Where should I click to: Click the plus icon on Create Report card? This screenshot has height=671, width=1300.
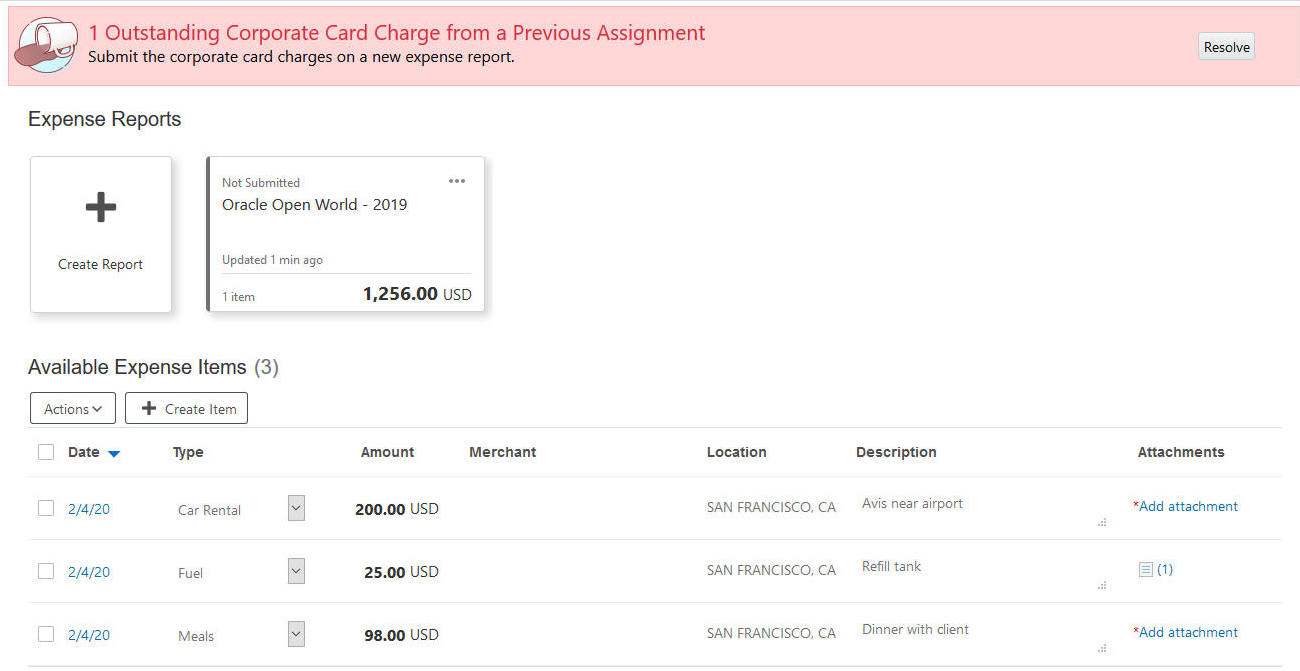[100, 208]
